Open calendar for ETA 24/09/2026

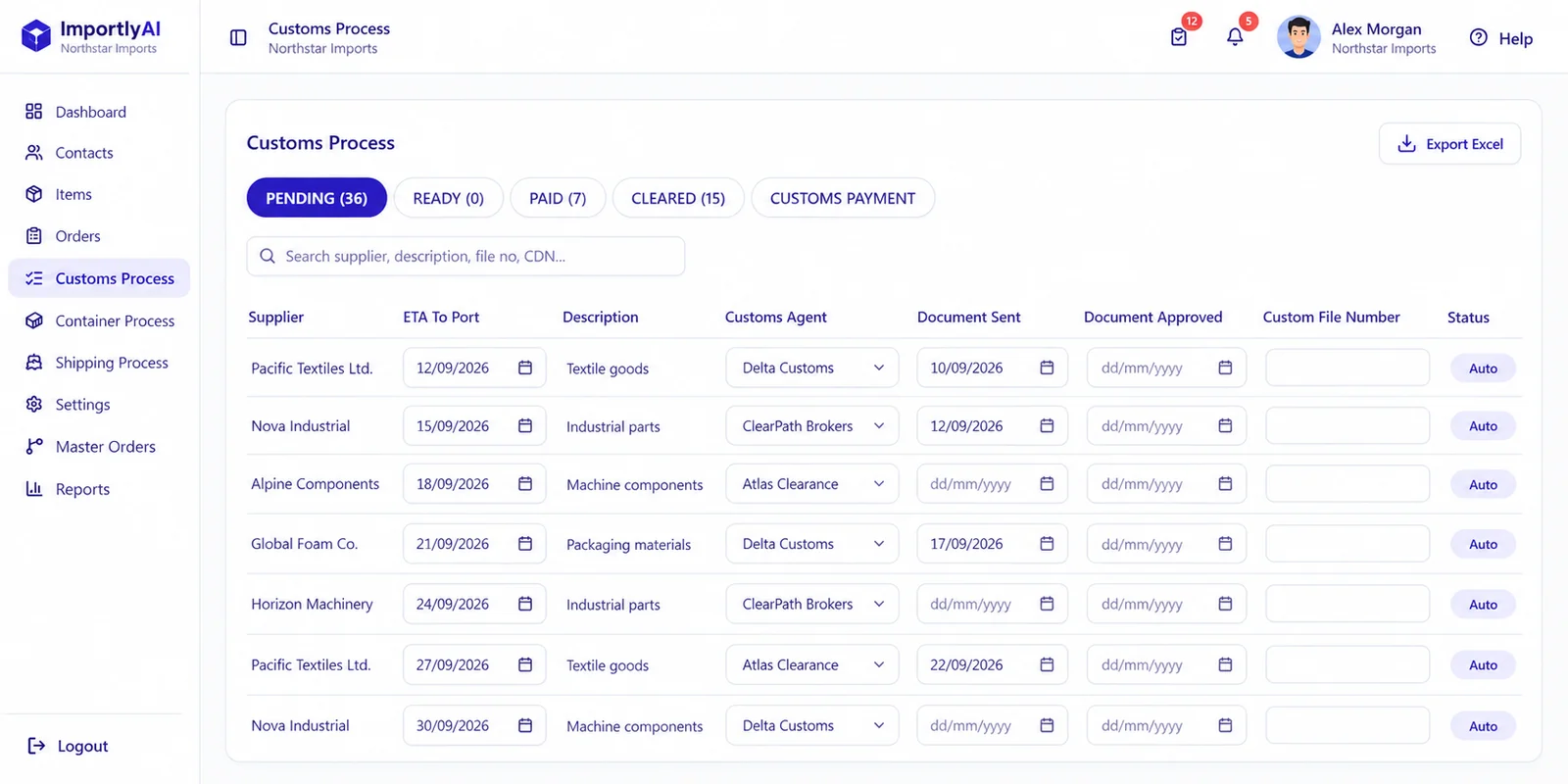525,604
